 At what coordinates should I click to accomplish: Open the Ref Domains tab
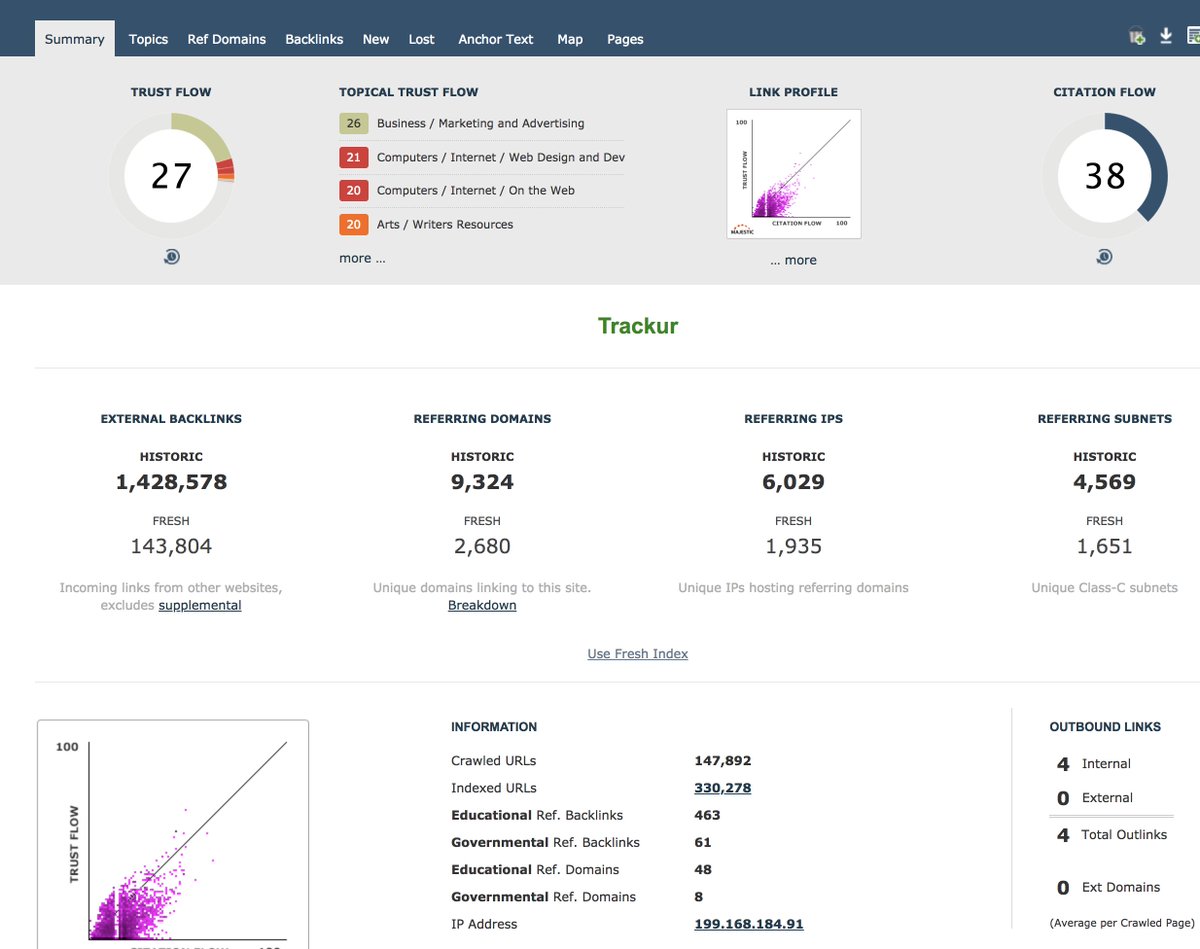click(226, 39)
